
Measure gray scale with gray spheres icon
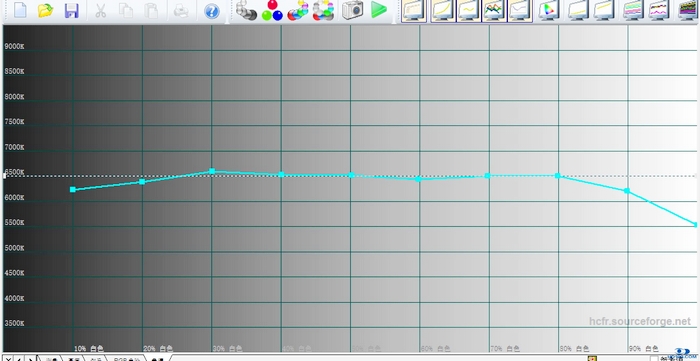click(x=246, y=10)
